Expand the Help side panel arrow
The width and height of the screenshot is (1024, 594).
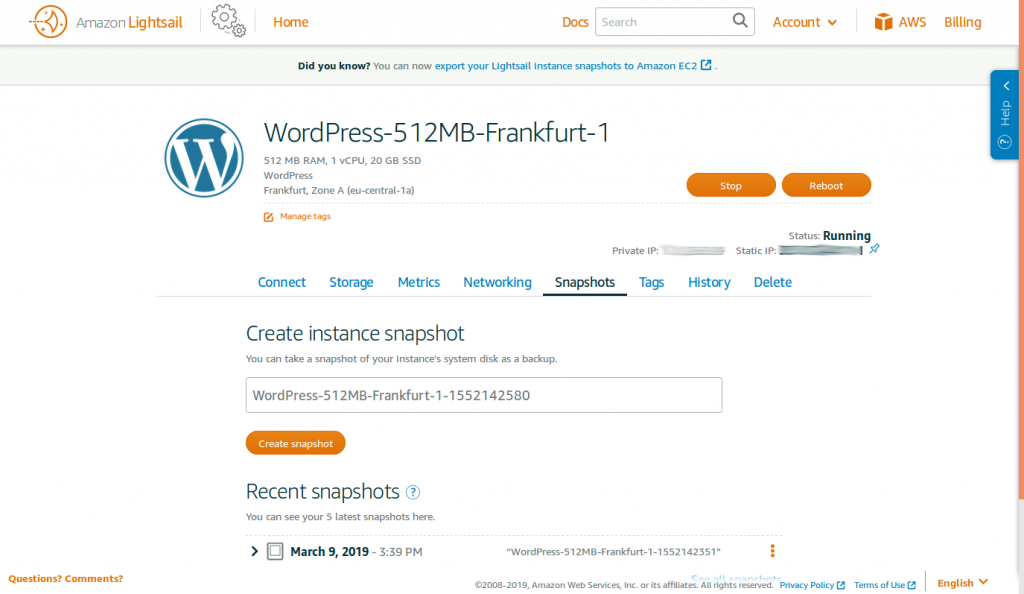coord(1006,86)
